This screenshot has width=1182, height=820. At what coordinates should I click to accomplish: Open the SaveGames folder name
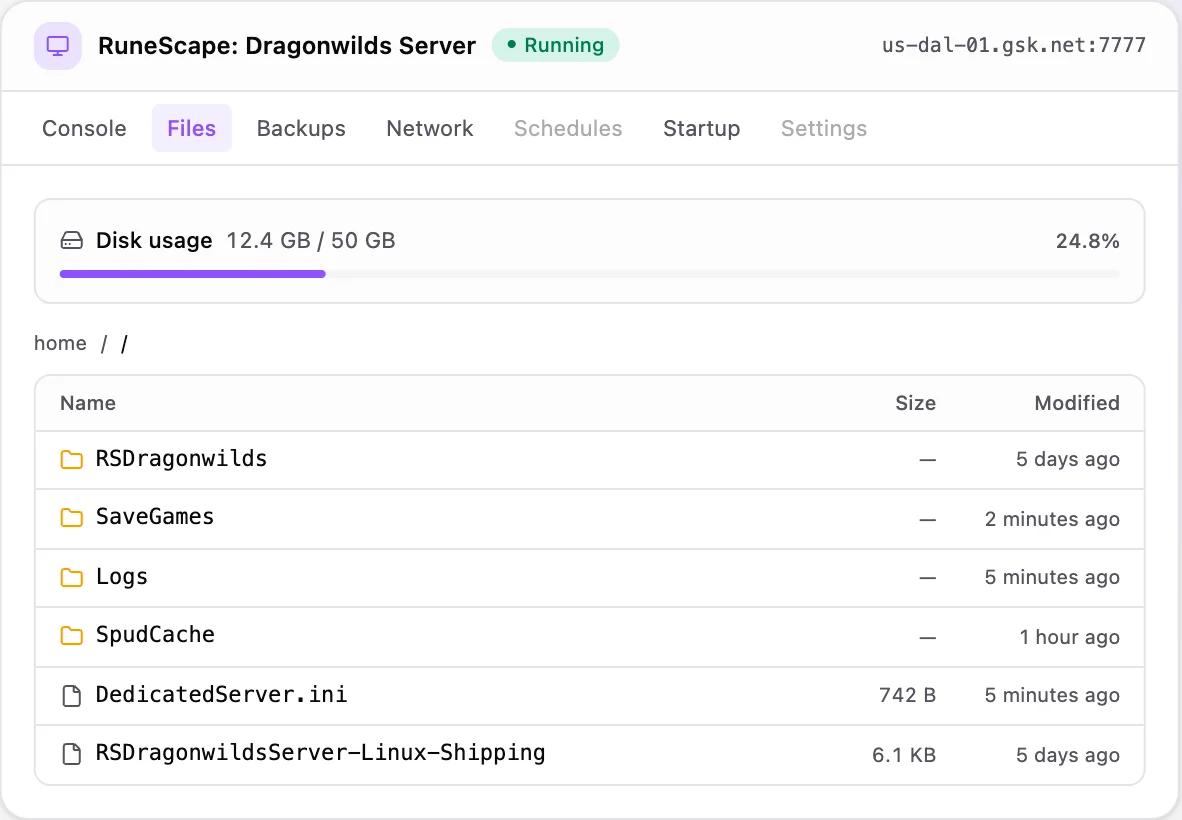tap(155, 516)
